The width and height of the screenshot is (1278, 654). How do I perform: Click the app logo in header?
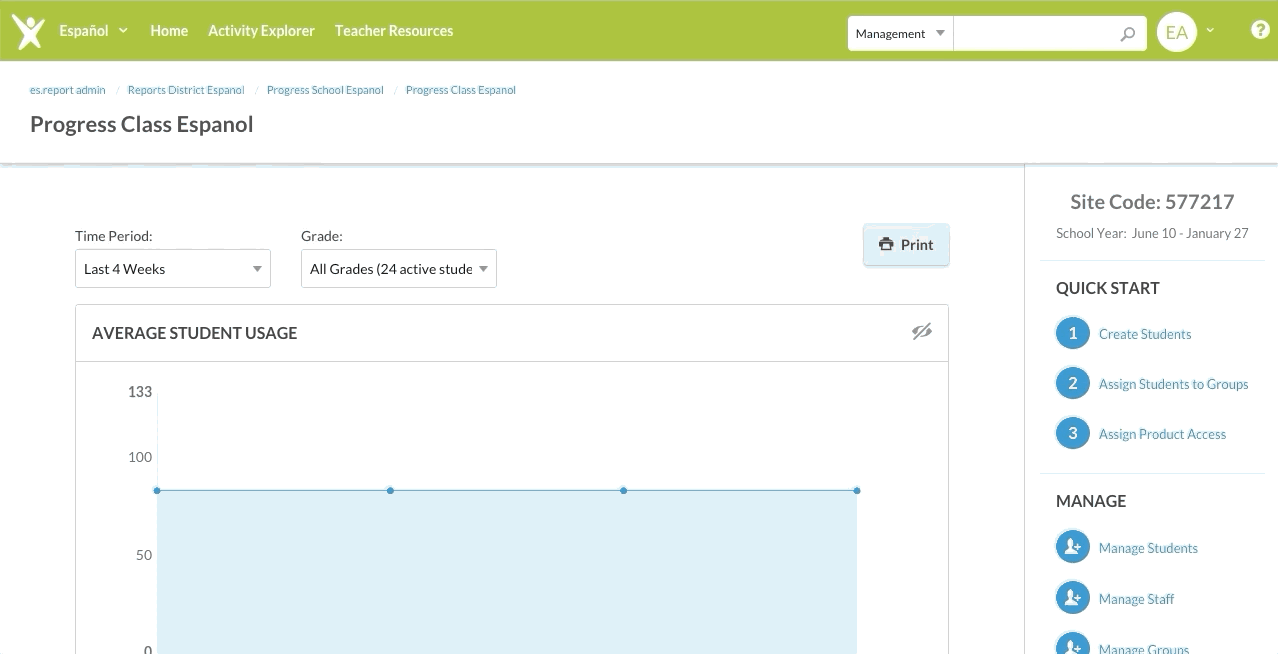28,31
